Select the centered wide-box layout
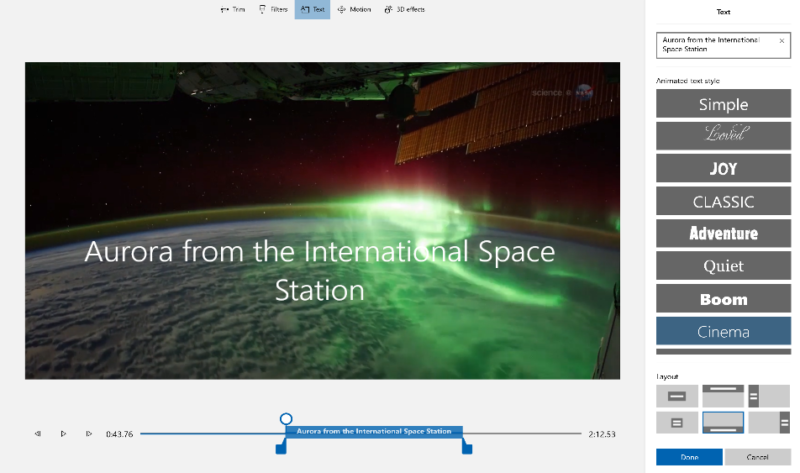The image size is (800, 473). click(x=676, y=396)
